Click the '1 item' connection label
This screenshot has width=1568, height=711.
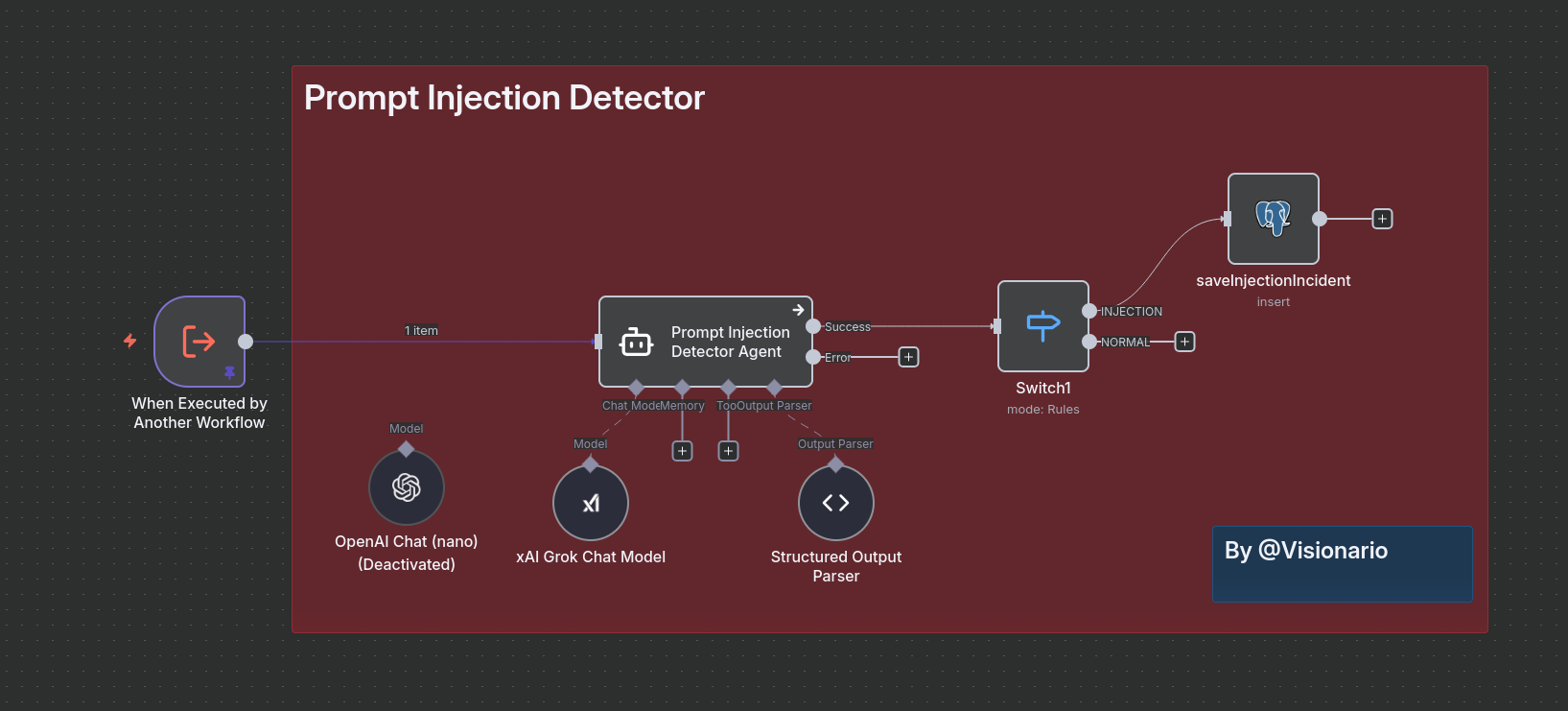coord(421,331)
